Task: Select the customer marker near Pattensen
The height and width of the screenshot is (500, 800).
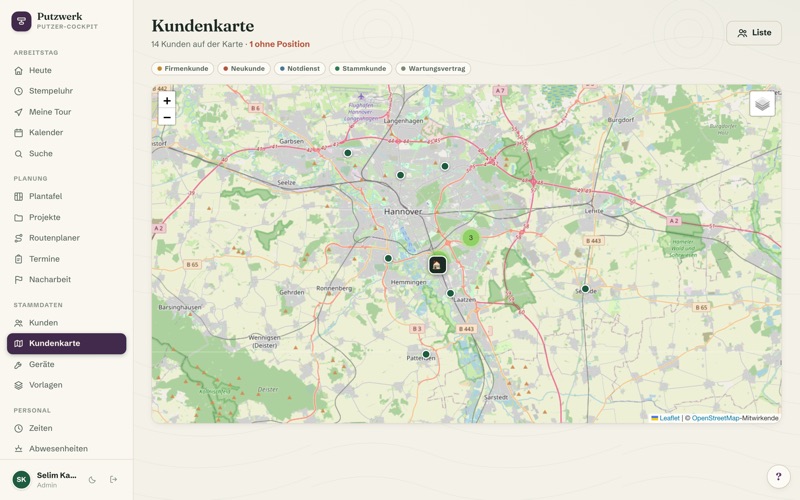Action: click(x=426, y=354)
